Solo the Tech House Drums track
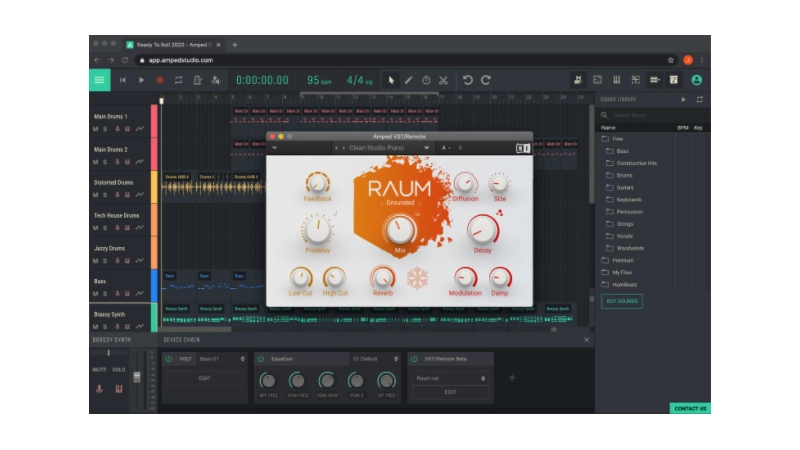 point(105,228)
